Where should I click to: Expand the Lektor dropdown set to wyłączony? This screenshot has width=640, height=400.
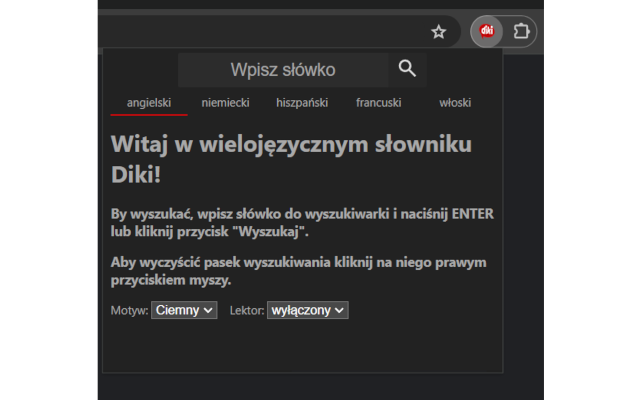pyautogui.click(x=308, y=310)
